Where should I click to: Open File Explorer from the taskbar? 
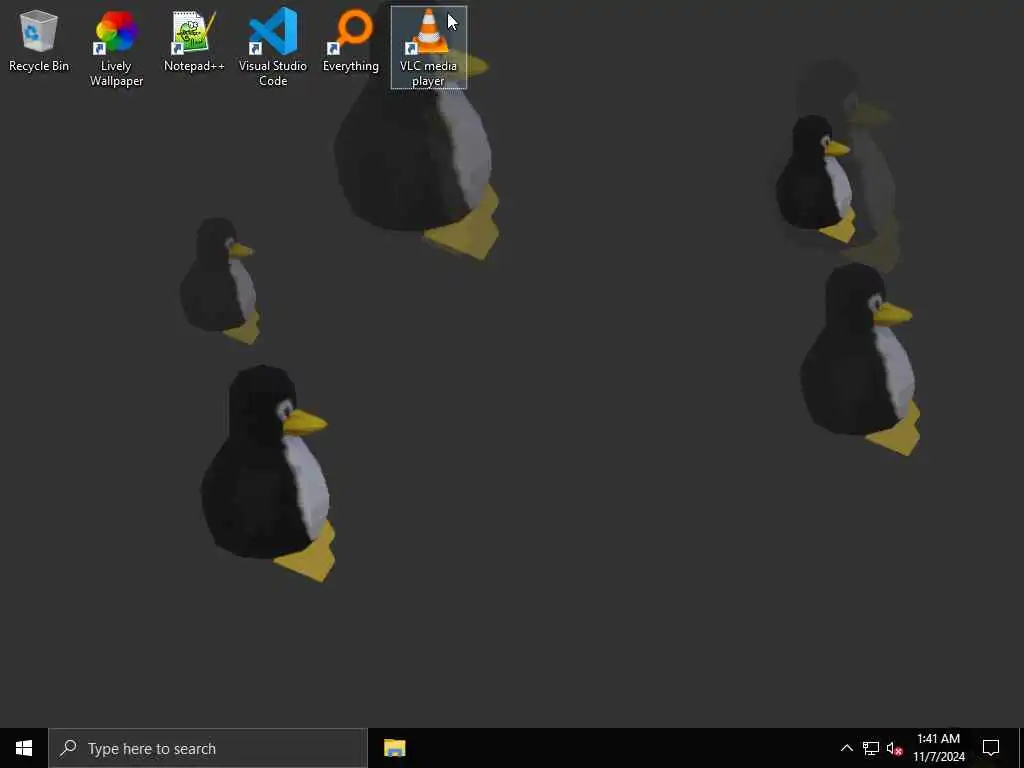(394, 748)
